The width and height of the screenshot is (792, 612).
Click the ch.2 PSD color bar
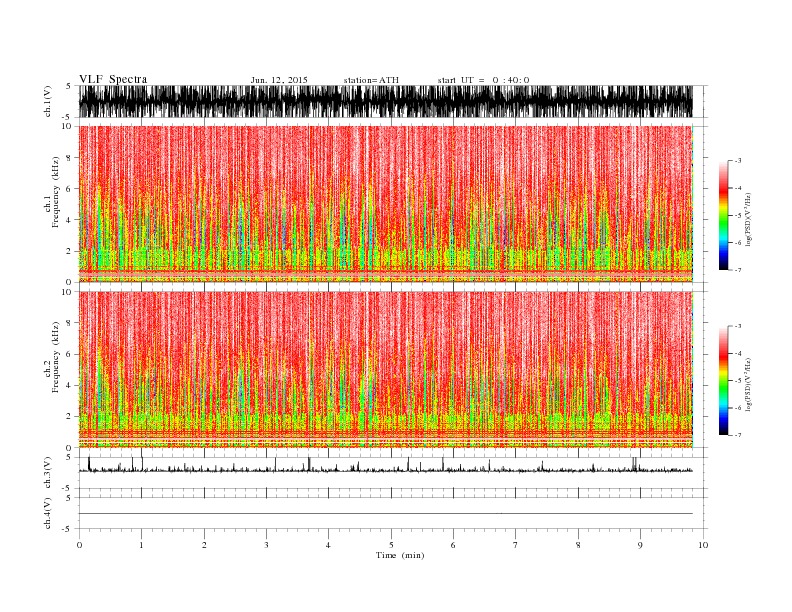tap(723, 381)
